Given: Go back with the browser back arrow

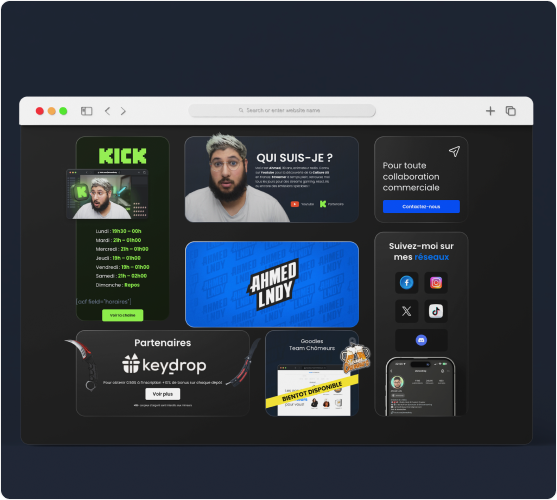Looking at the screenshot, I should [x=107, y=111].
